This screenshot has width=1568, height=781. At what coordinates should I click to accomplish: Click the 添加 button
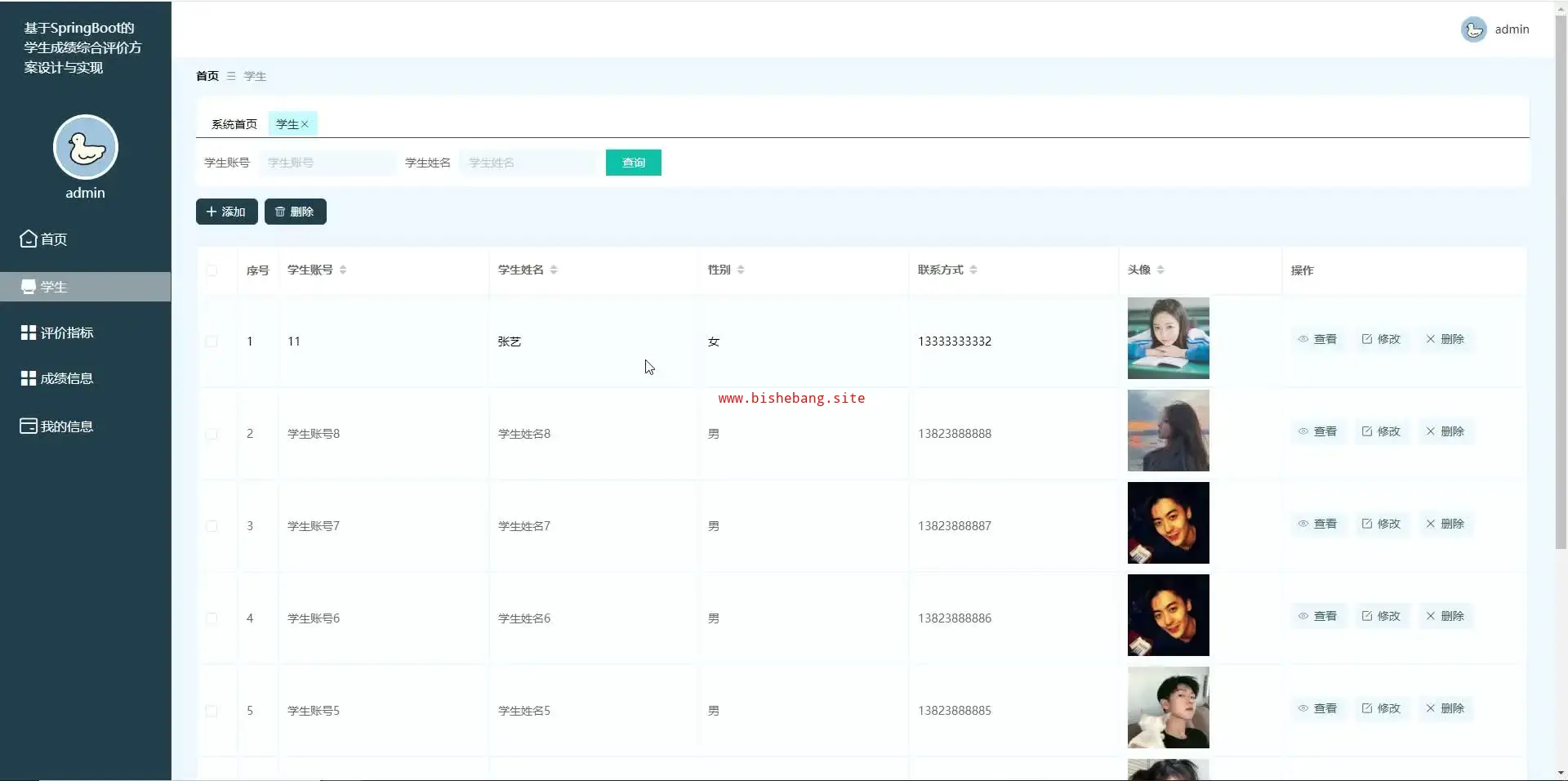coord(226,212)
